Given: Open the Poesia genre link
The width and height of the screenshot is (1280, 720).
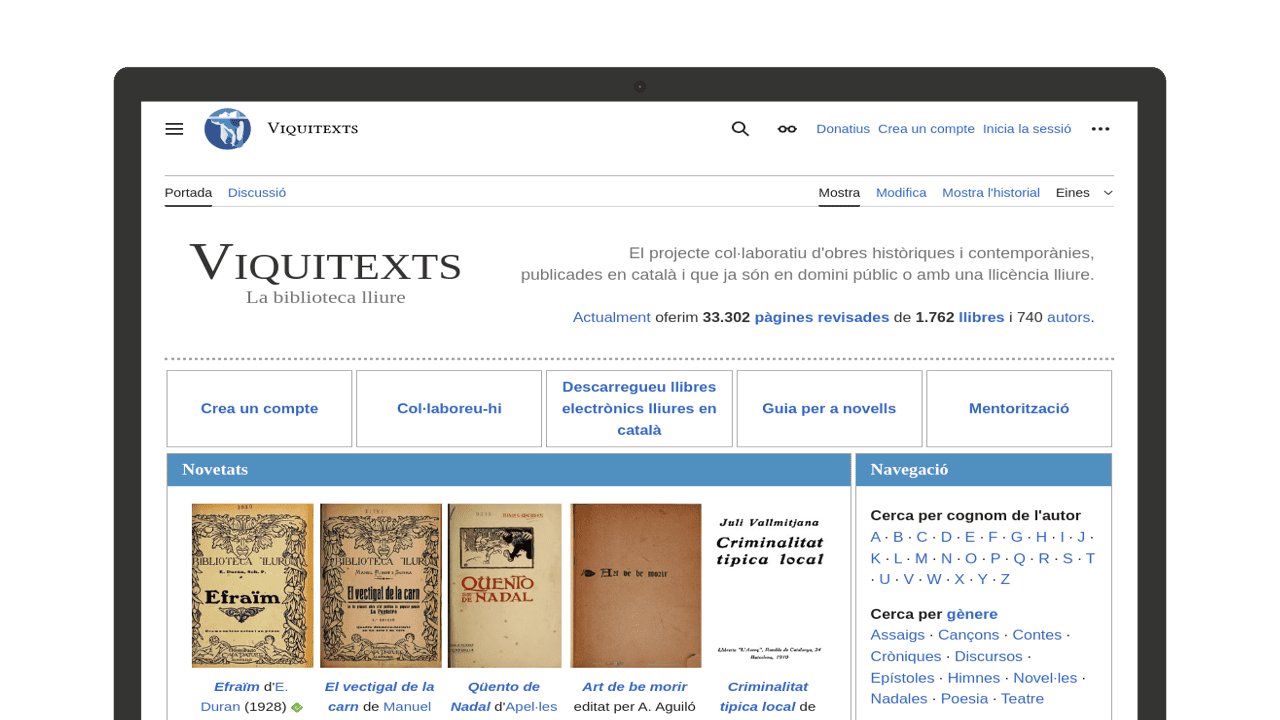Looking at the screenshot, I should click(964, 699).
